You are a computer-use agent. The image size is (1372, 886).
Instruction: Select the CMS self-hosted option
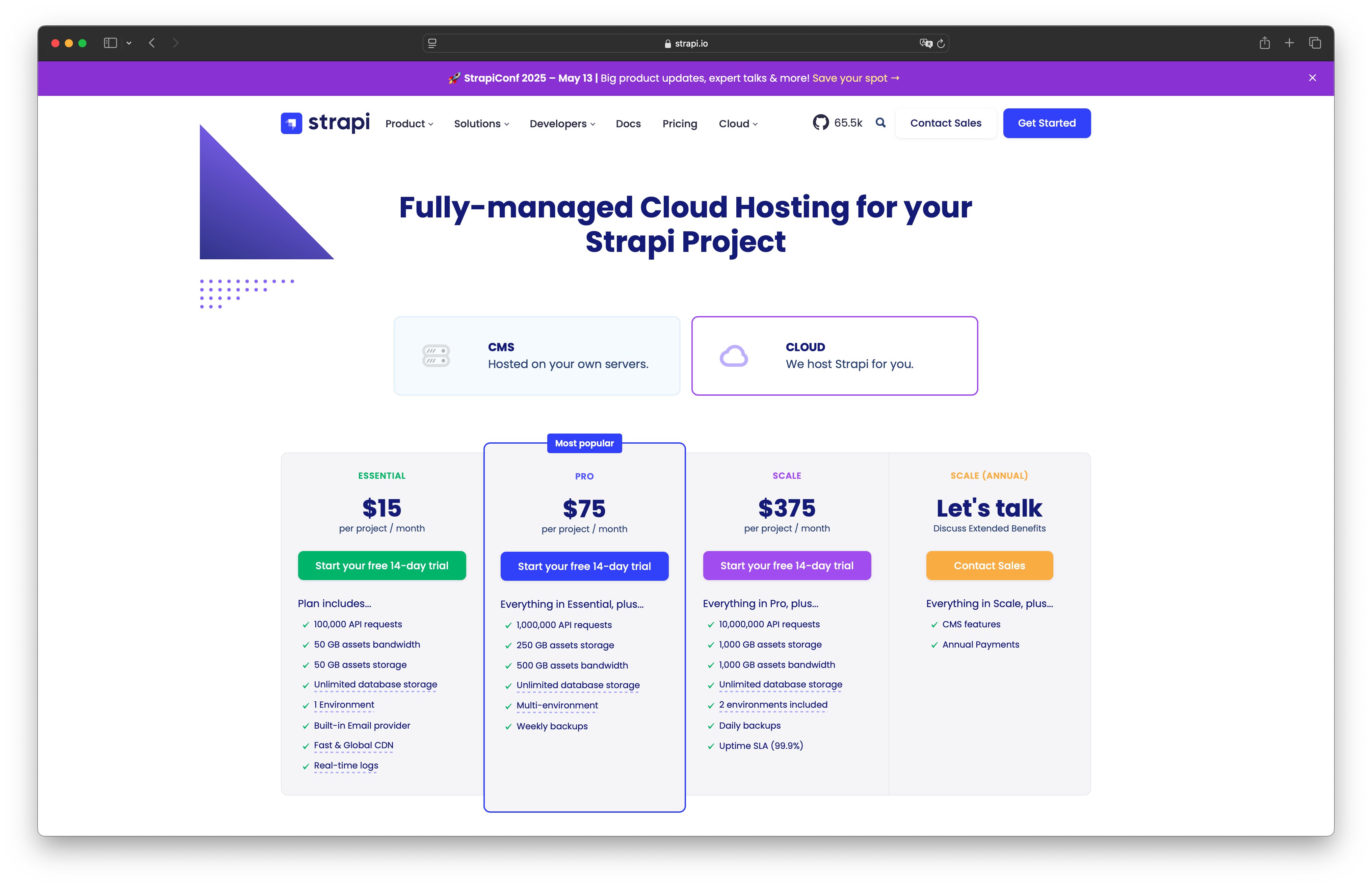click(x=537, y=356)
